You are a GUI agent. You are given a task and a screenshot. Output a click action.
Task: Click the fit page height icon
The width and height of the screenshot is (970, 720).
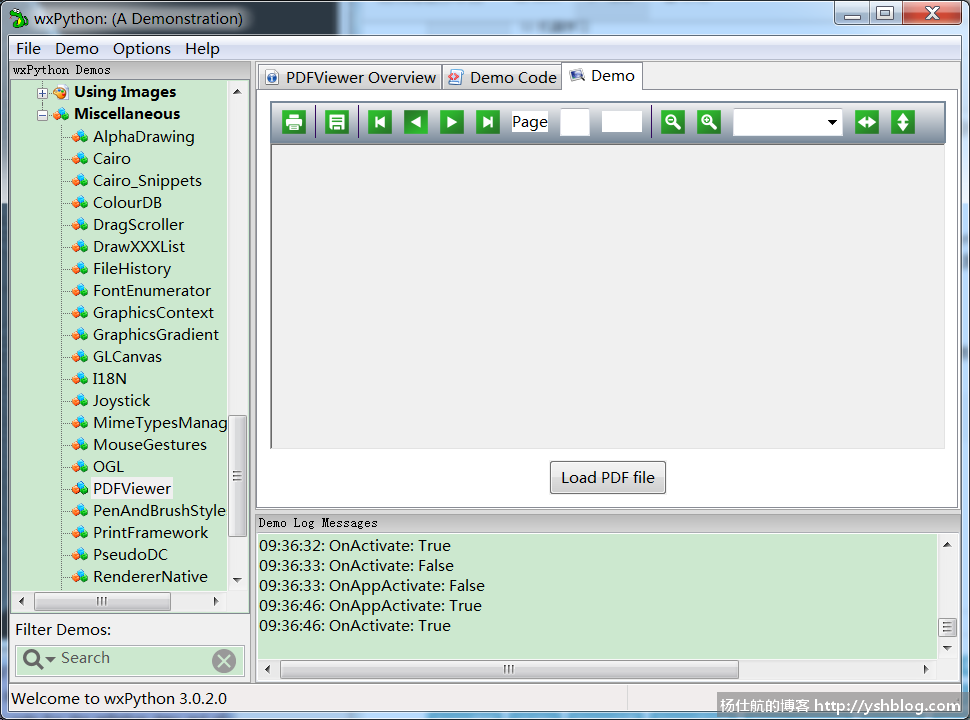[x=903, y=122]
